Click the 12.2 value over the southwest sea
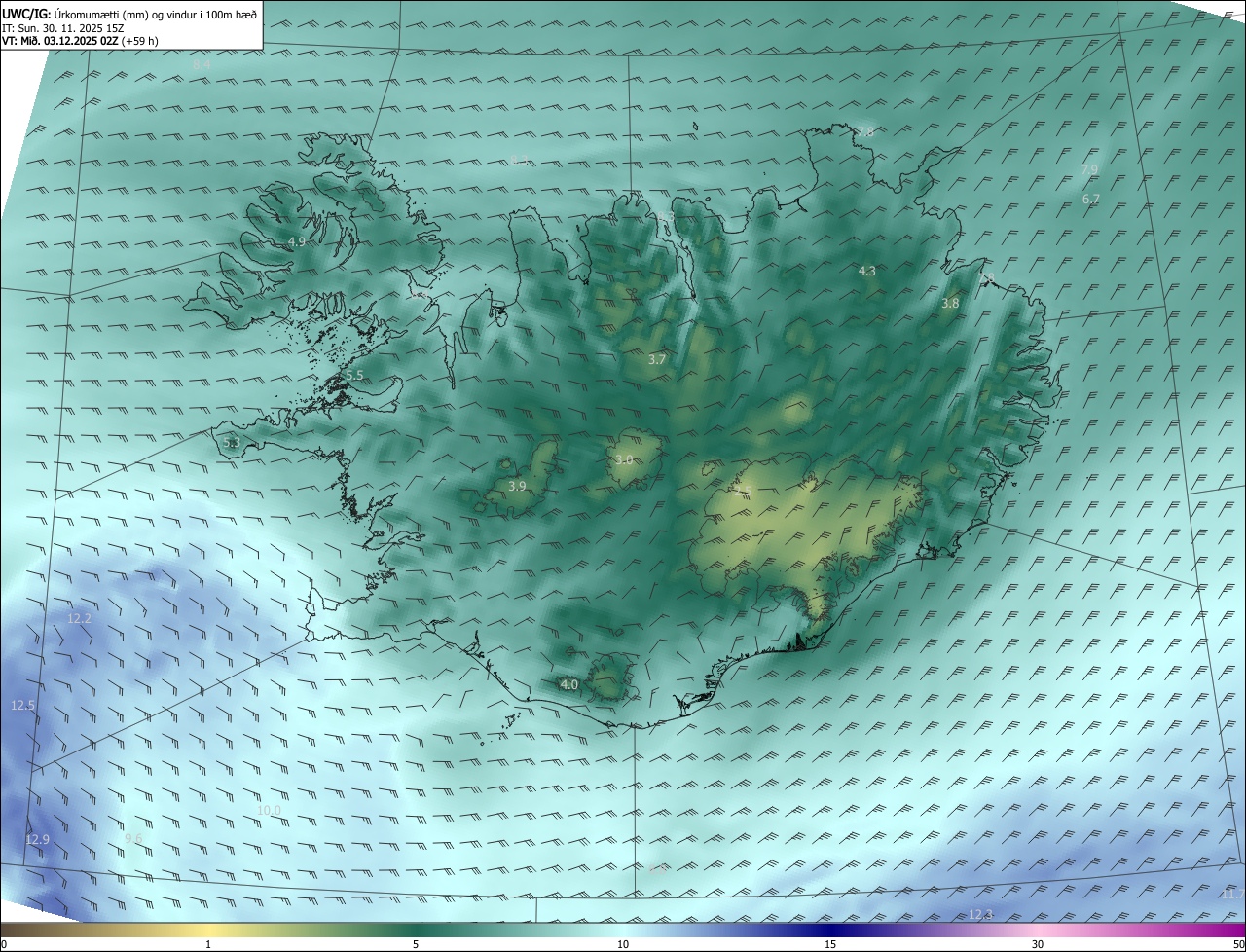This screenshot has height=952, width=1246. point(79,618)
